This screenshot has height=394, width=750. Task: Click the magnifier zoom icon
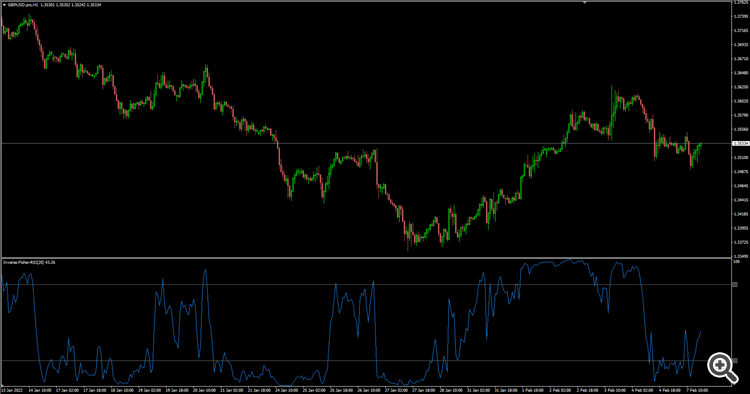point(722,368)
